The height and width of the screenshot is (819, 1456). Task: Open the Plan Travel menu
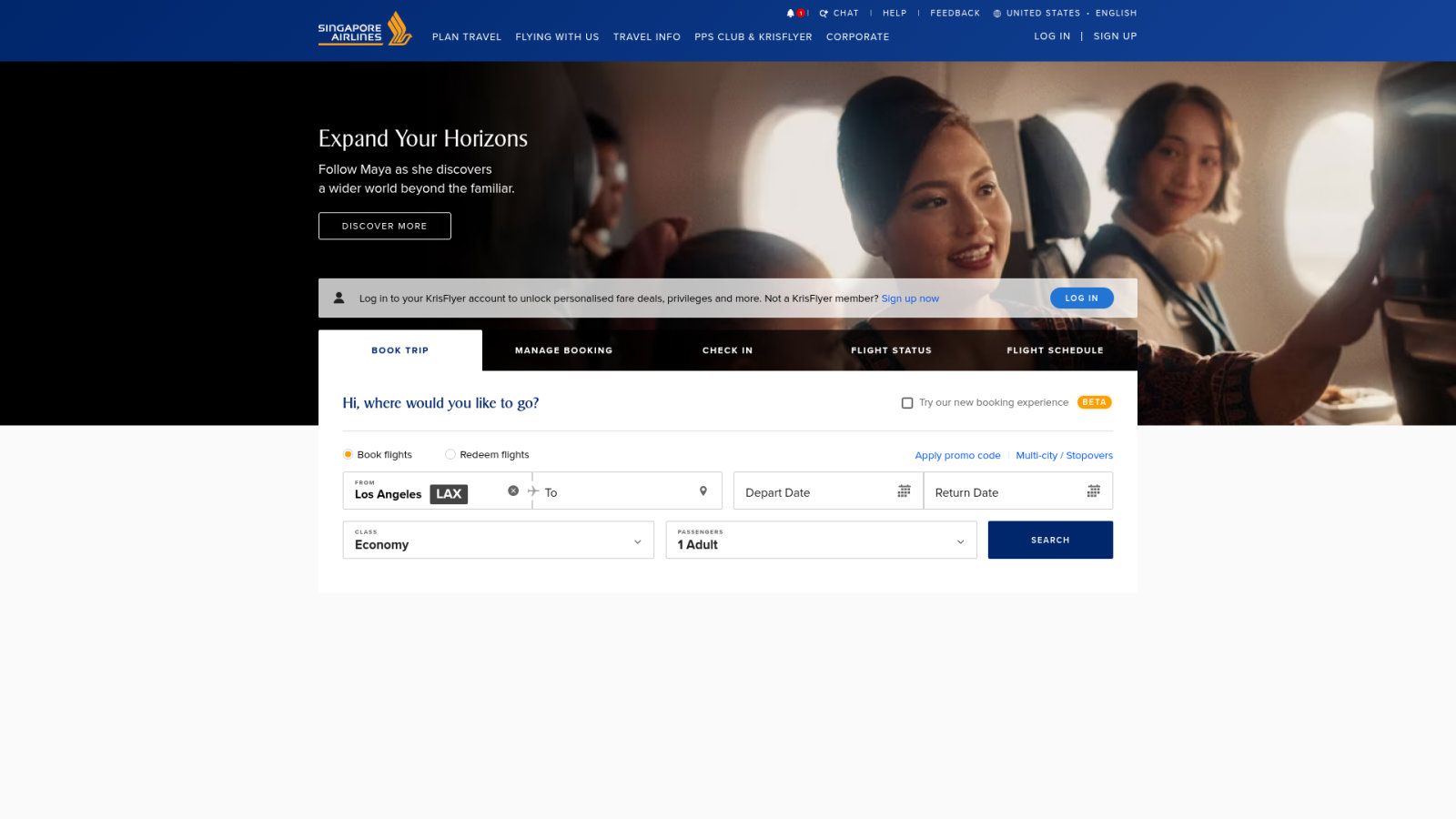pos(467,37)
